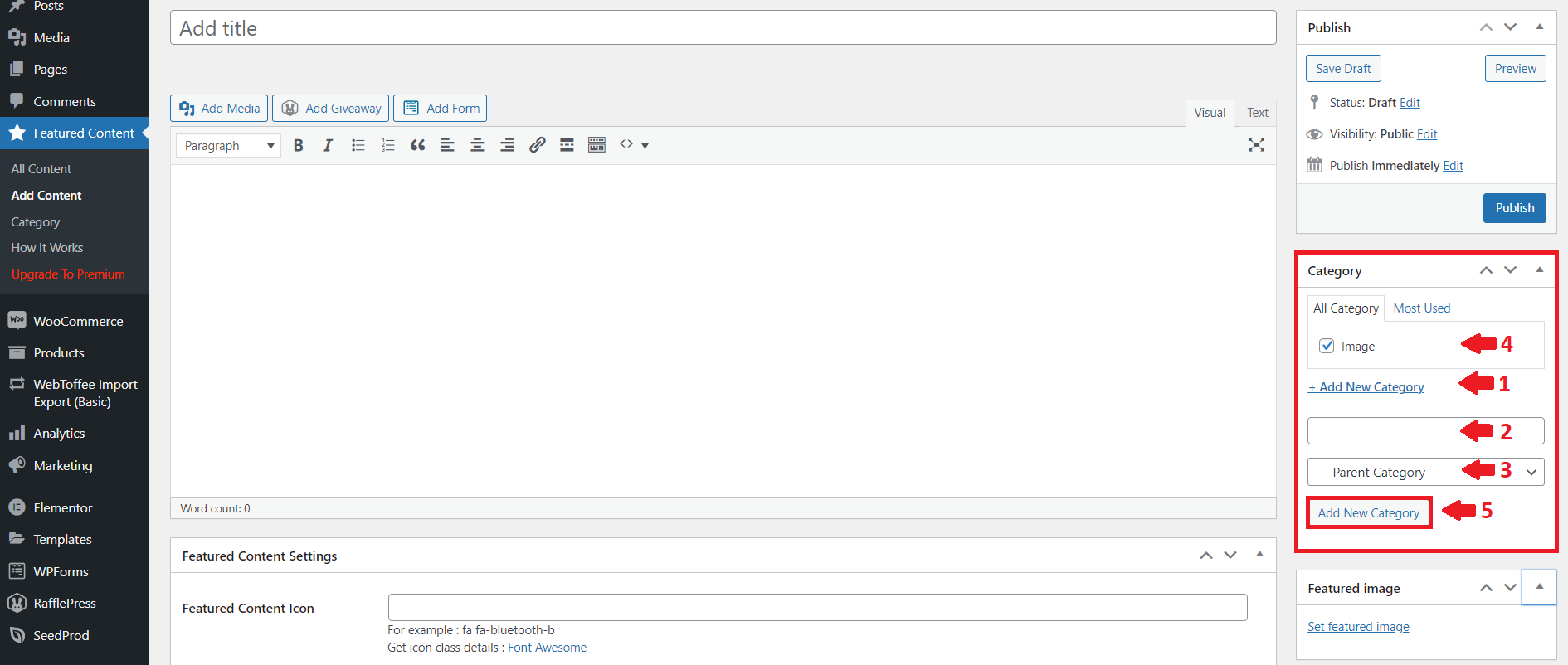Align text center
Image resolution: width=1568 pixels, height=665 pixels.
coord(477,145)
